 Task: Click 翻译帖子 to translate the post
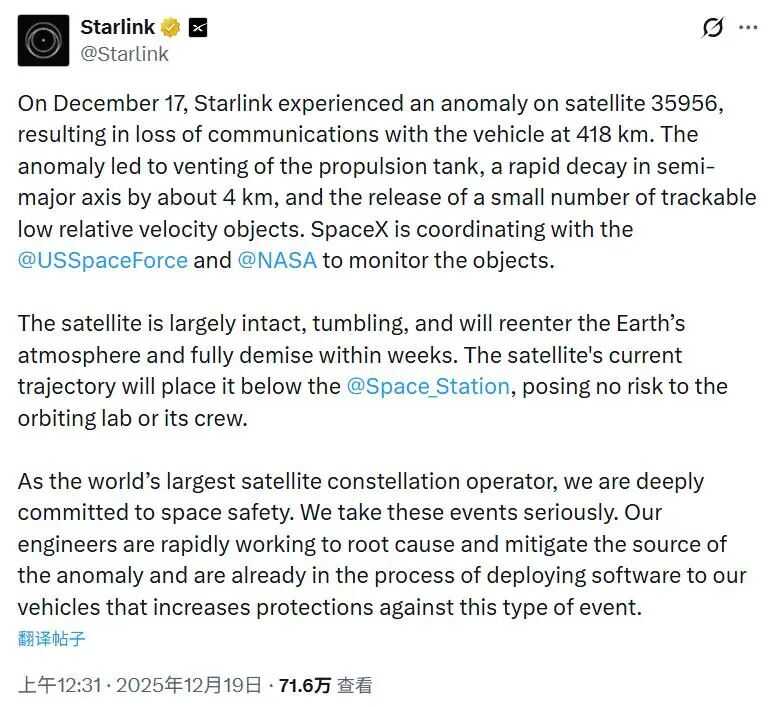click(50, 637)
